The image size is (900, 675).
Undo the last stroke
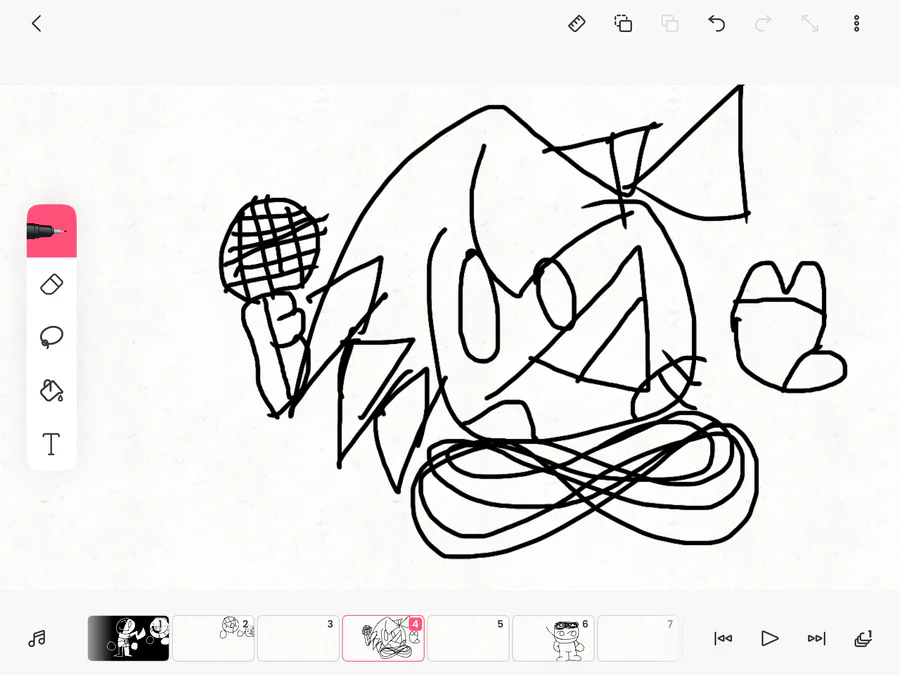(x=716, y=24)
